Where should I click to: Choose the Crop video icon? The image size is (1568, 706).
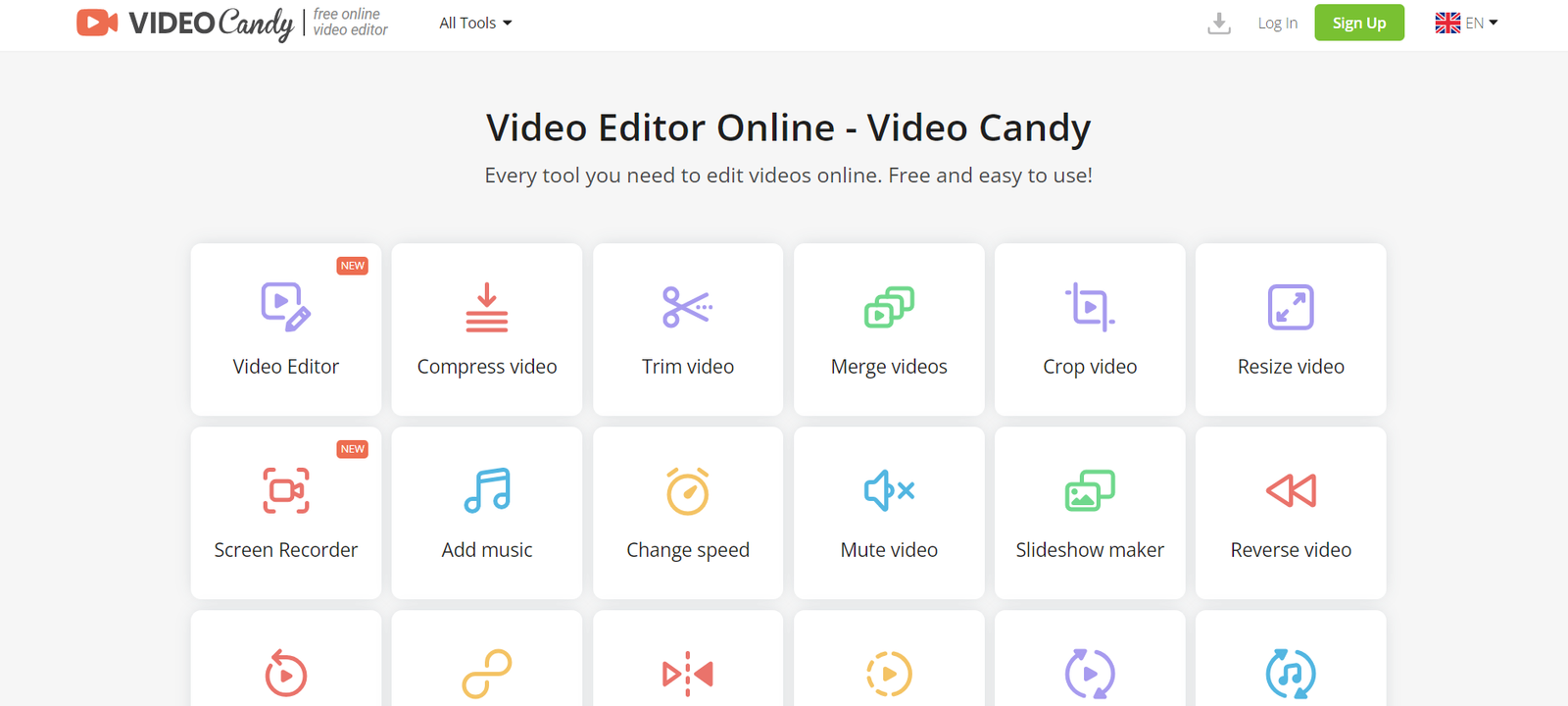1090,307
